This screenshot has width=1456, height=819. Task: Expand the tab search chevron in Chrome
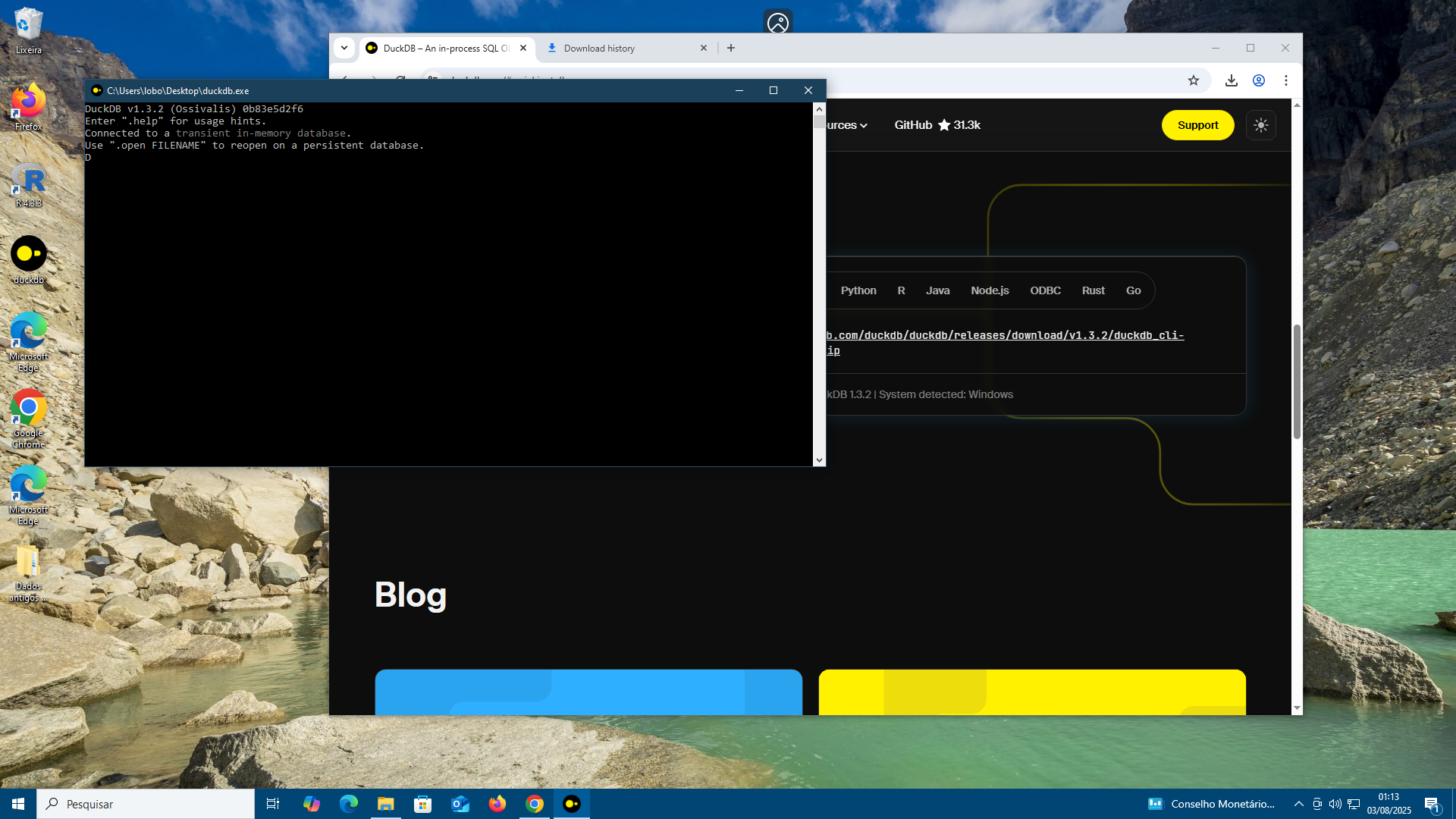344,48
